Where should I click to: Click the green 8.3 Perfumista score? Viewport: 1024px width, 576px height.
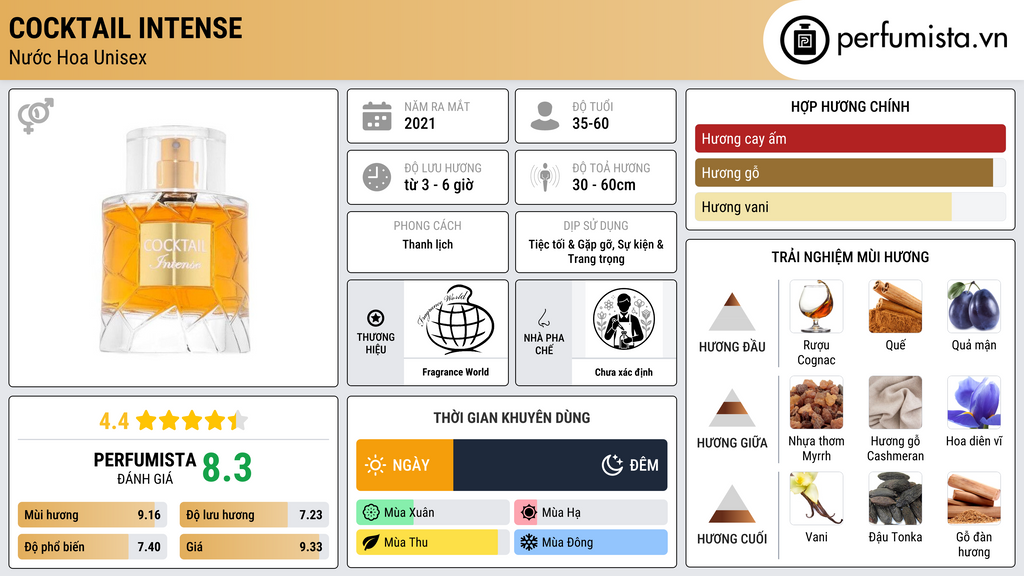[x=227, y=468]
